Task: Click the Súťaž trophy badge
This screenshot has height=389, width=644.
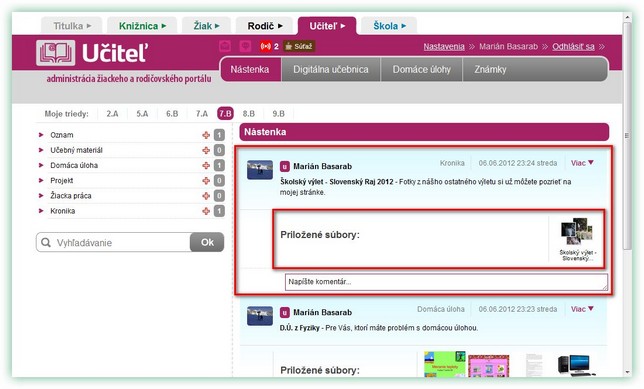Action: (x=299, y=46)
